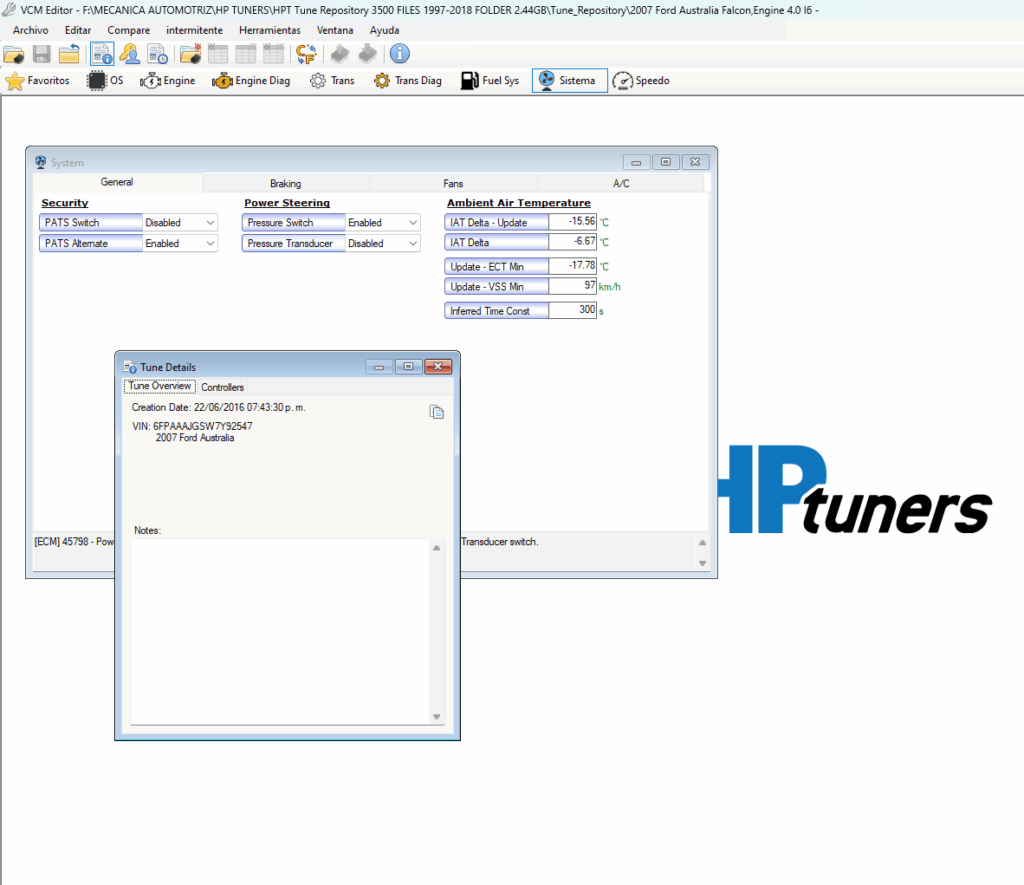The image size is (1024, 885).
Task: Open Trans Diag section
Action: coord(408,81)
